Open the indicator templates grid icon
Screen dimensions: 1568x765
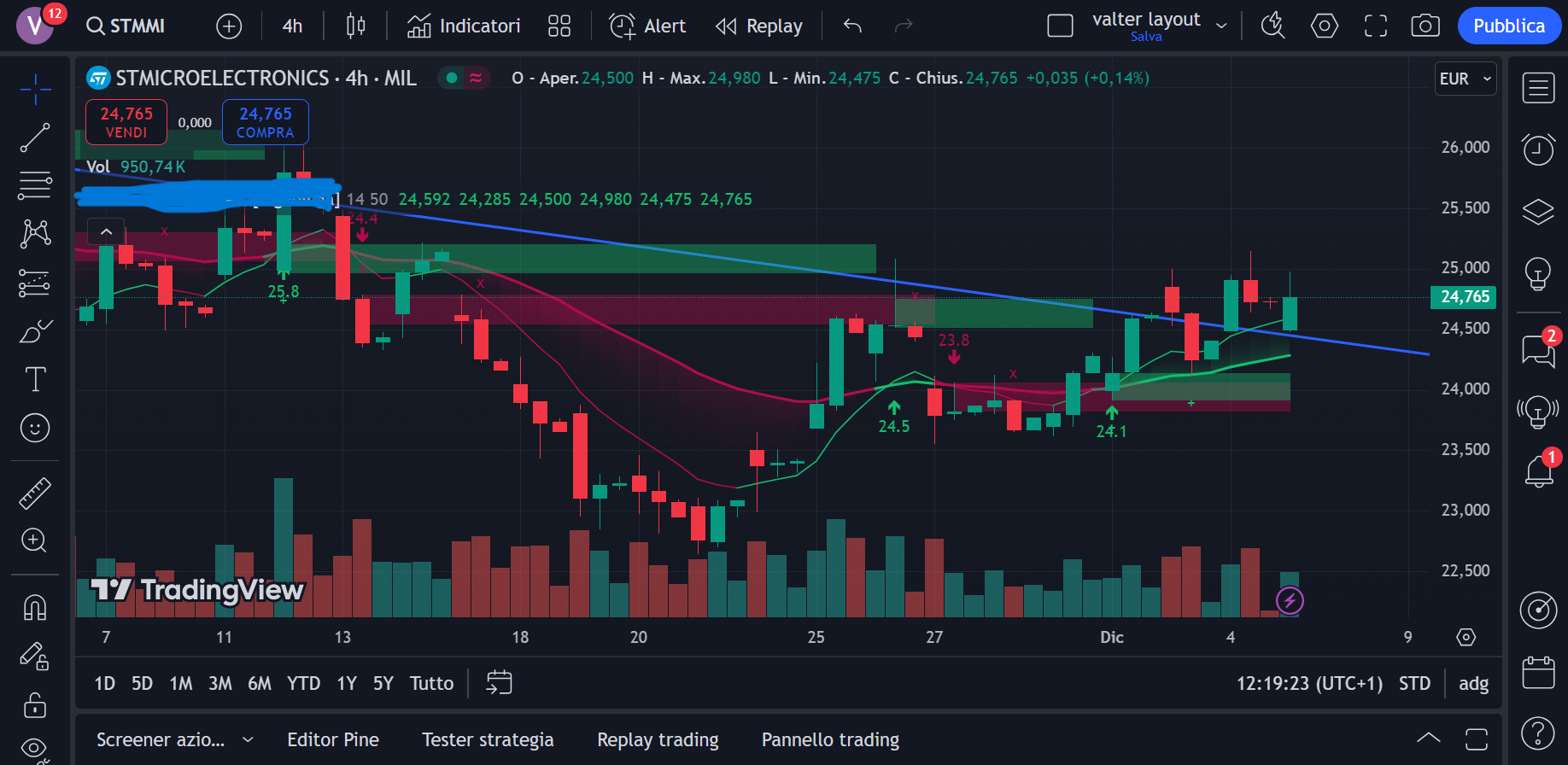coord(559,26)
